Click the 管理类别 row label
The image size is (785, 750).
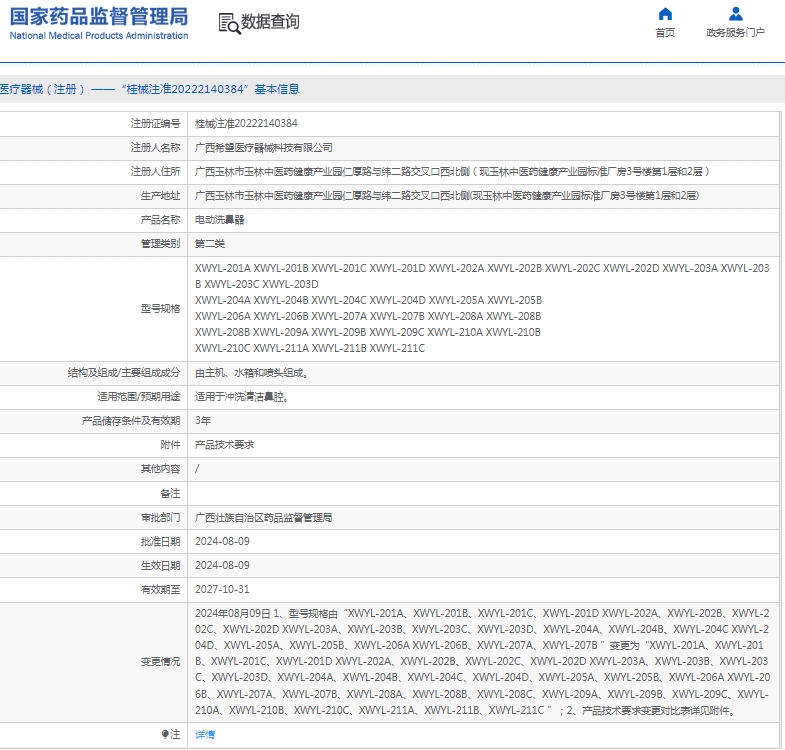(160, 244)
